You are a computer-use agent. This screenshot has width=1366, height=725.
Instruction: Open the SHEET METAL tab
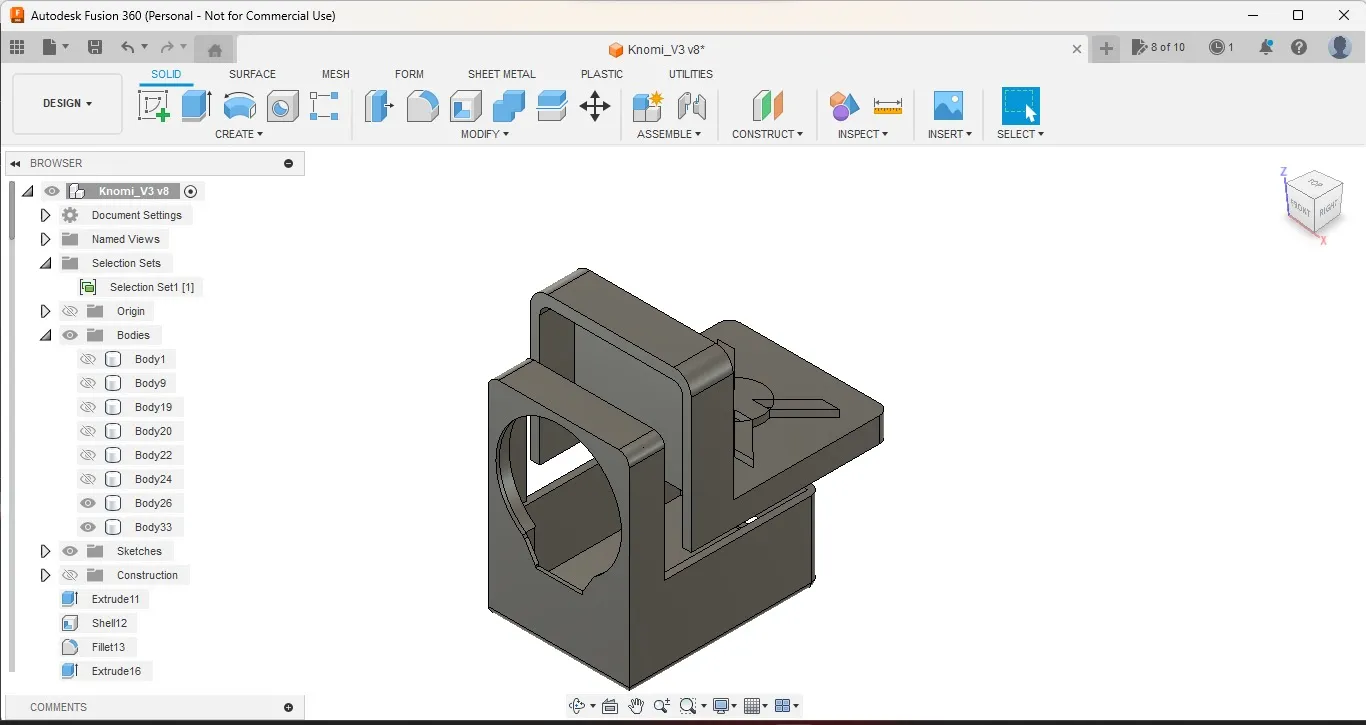click(x=501, y=74)
